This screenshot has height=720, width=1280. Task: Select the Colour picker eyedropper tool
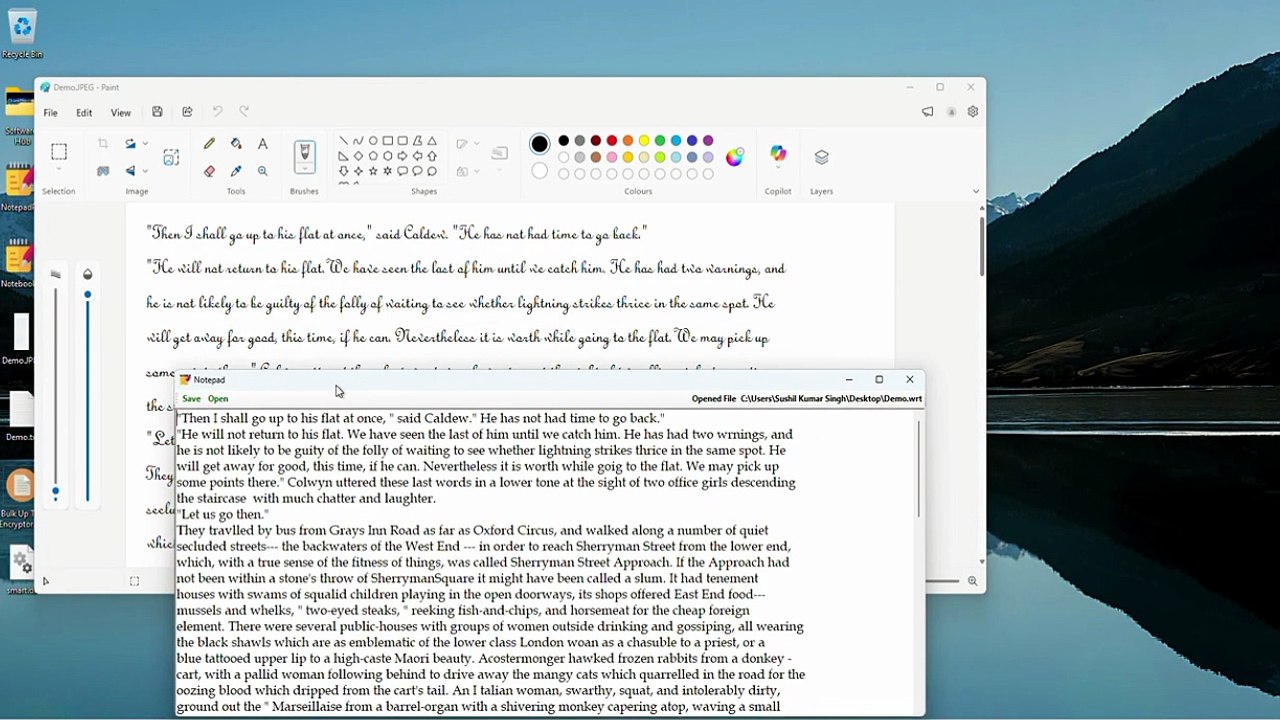point(236,171)
